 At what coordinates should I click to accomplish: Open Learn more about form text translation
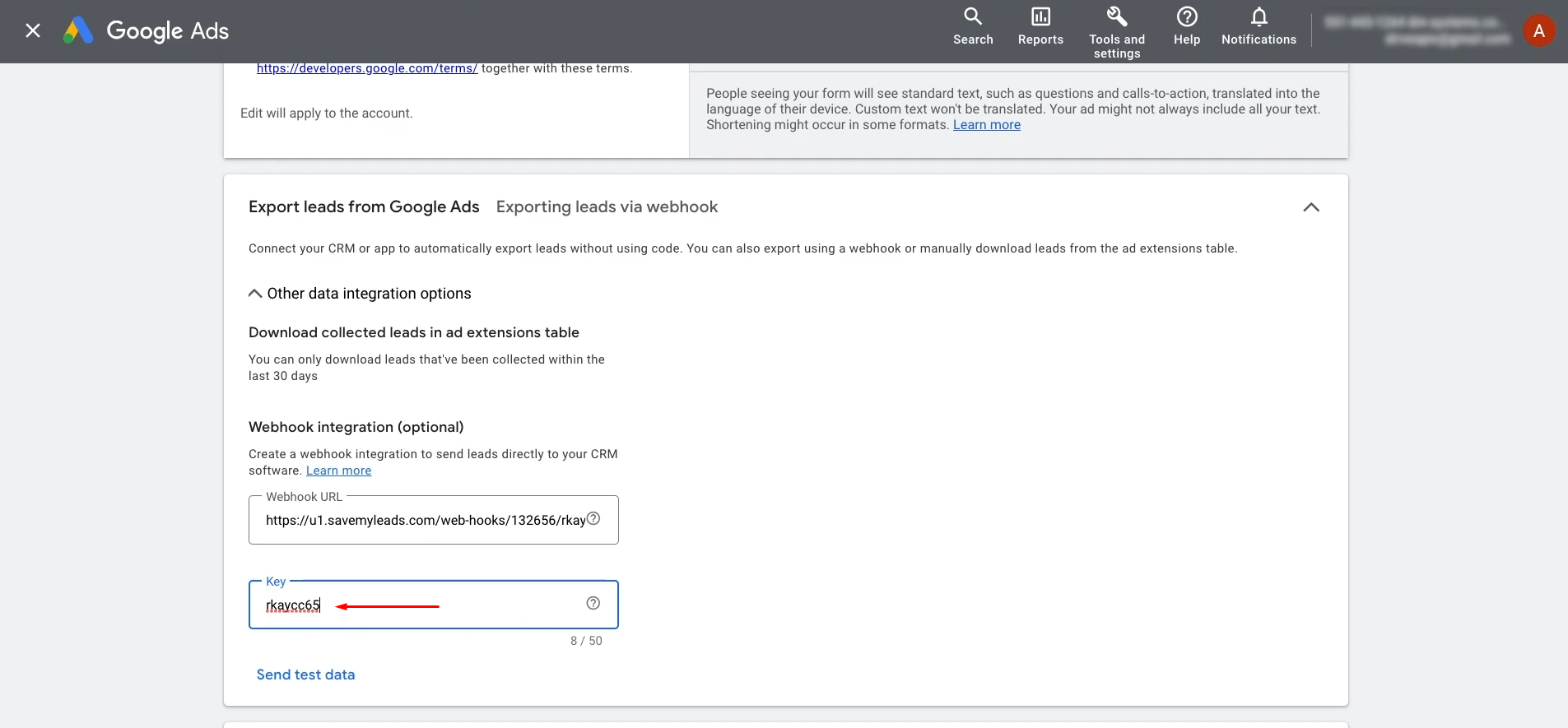[986, 125]
